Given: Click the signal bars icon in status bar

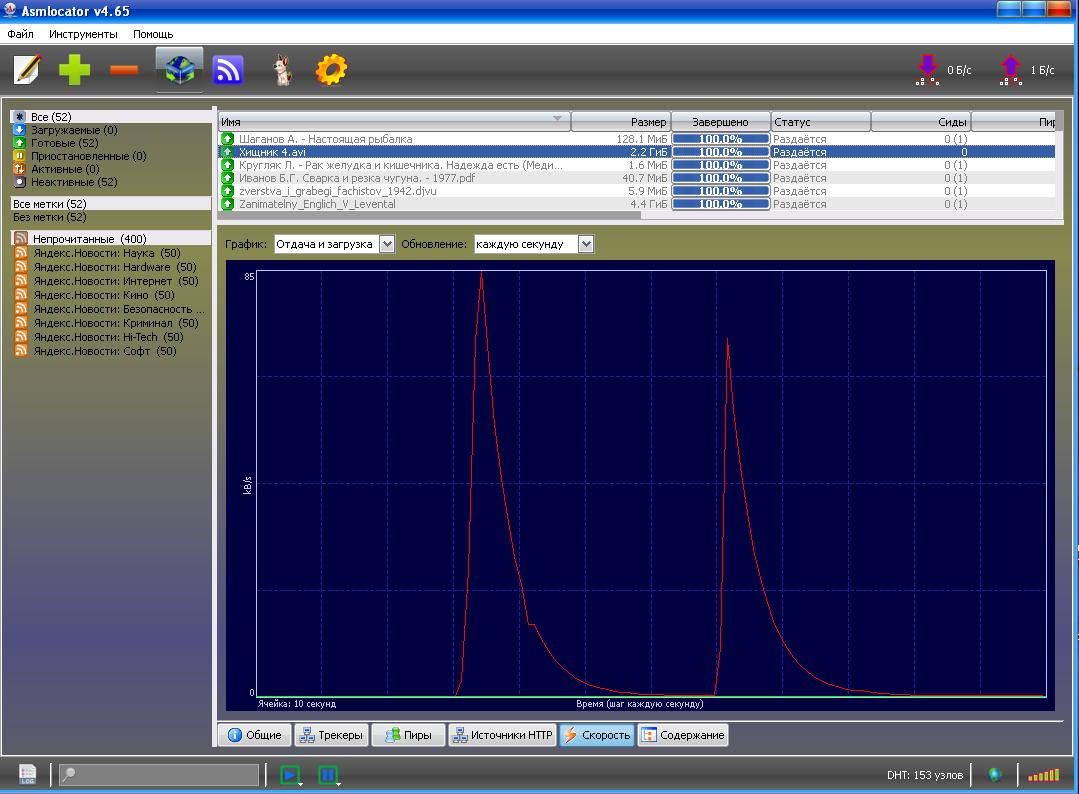Looking at the screenshot, I should [1043, 774].
